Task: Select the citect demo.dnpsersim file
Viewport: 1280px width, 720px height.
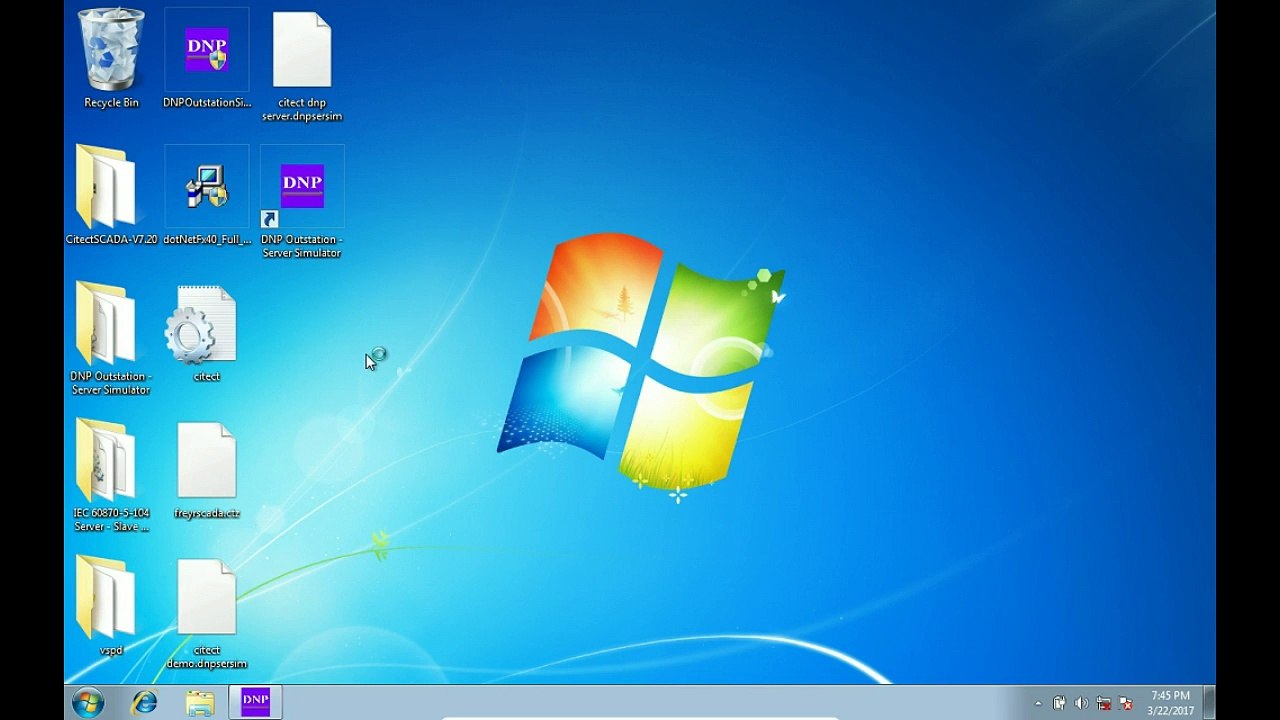Action: (x=207, y=613)
